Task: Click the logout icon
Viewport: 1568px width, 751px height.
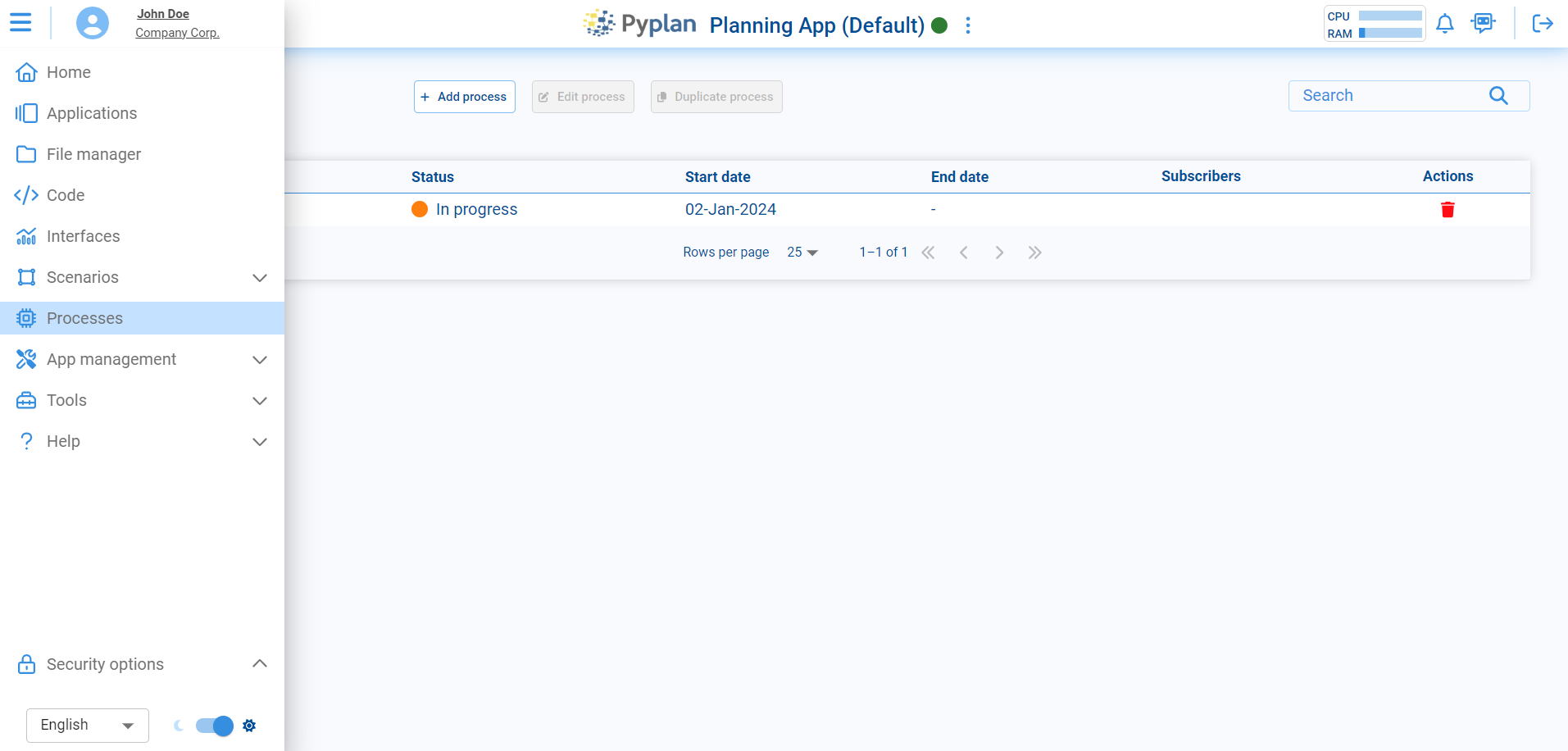Action: [x=1543, y=24]
